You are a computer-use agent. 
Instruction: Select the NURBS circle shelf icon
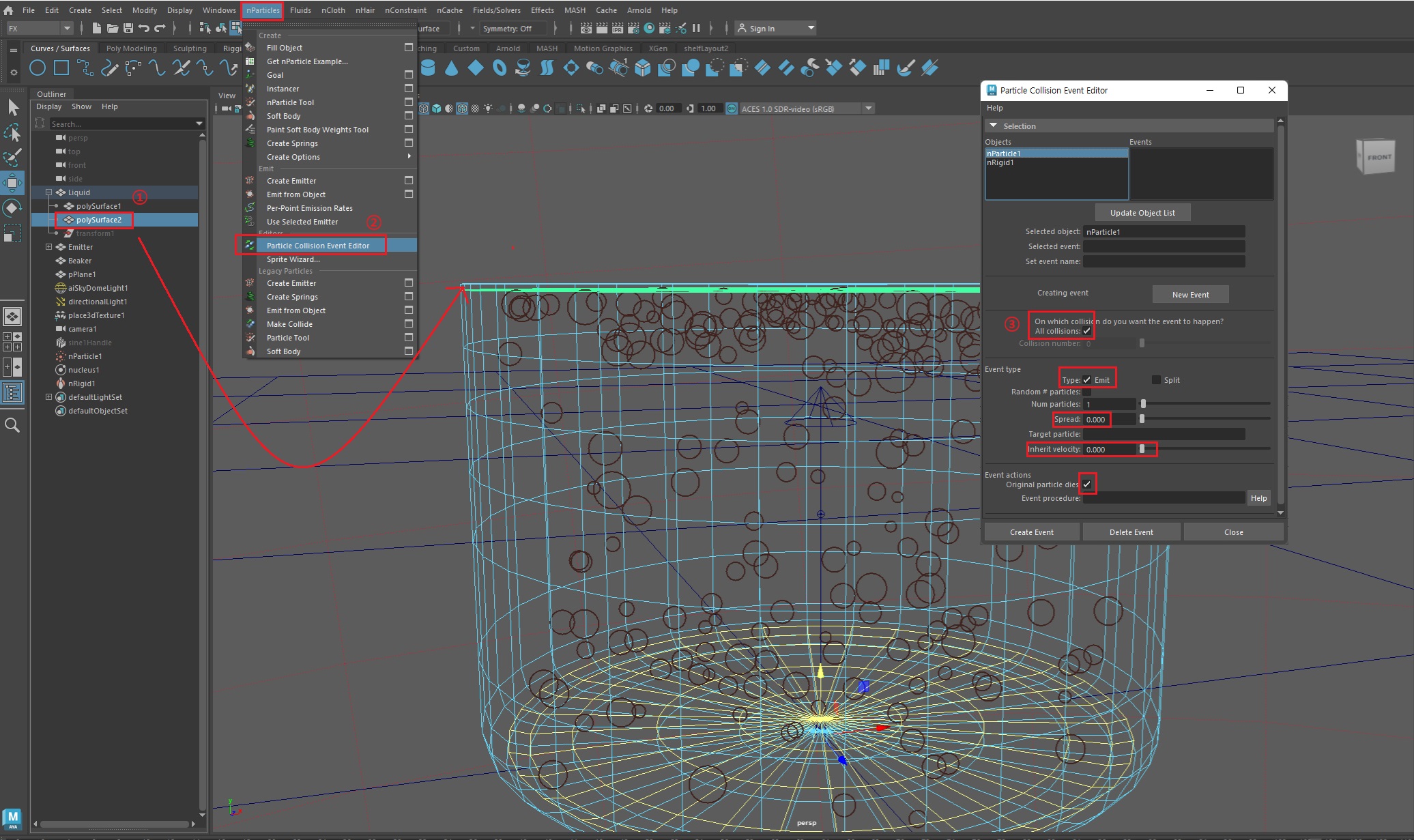pos(38,68)
